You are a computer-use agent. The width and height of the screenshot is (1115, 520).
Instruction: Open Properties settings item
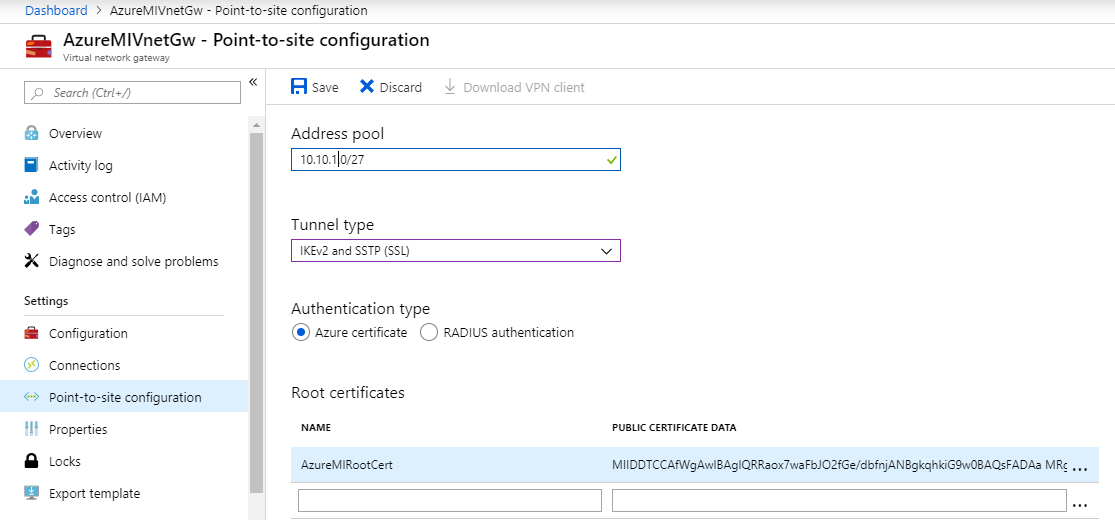pos(78,429)
